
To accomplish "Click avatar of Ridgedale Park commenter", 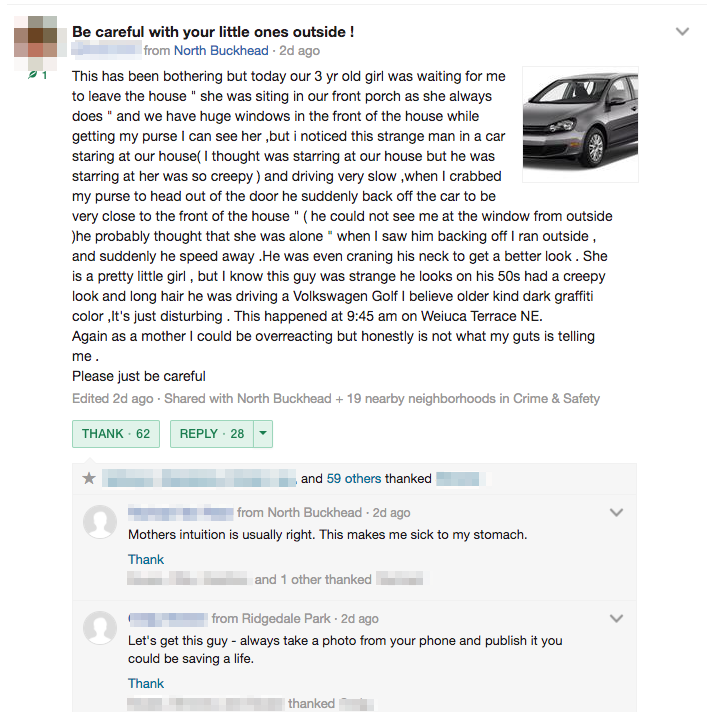I will tap(100, 628).
